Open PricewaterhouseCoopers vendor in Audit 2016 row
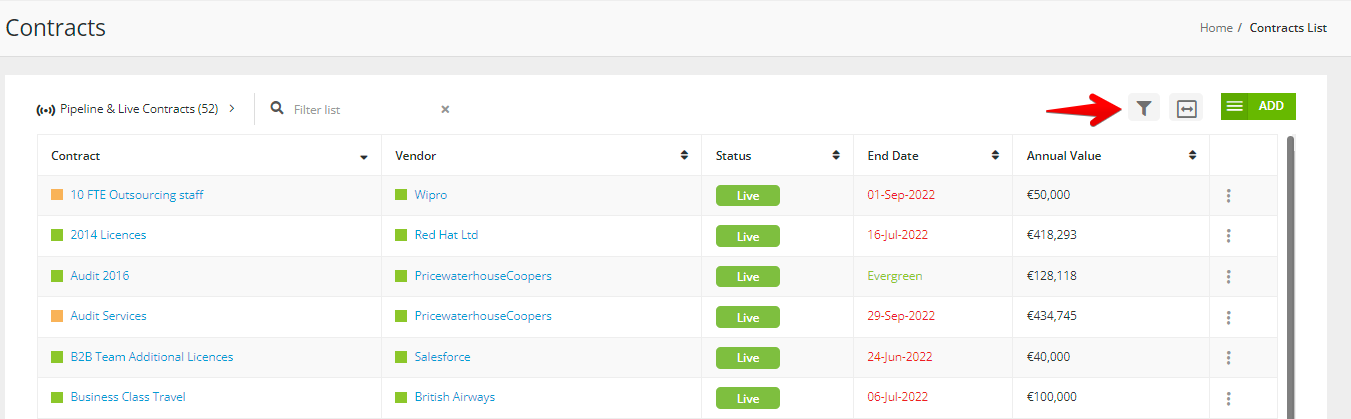The width and height of the screenshot is (1351, 419). [x=483, y=276]
